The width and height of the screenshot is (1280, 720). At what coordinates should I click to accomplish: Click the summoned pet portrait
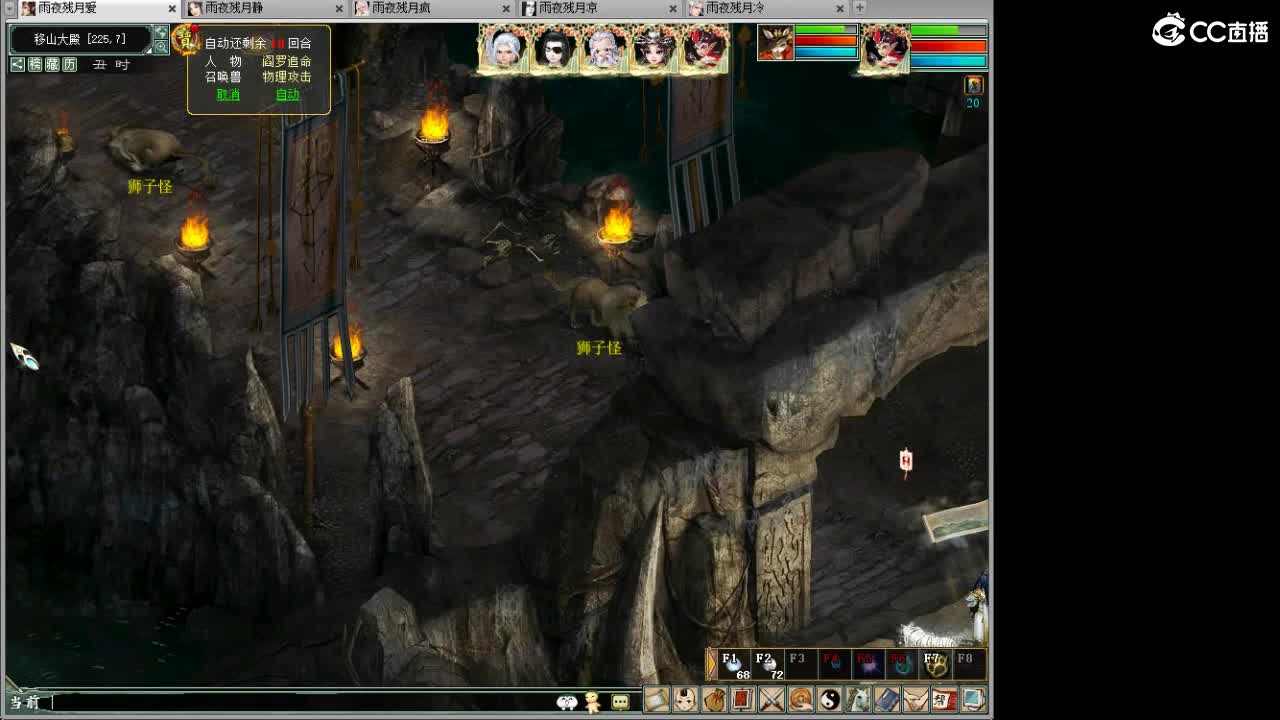point(775,43)
